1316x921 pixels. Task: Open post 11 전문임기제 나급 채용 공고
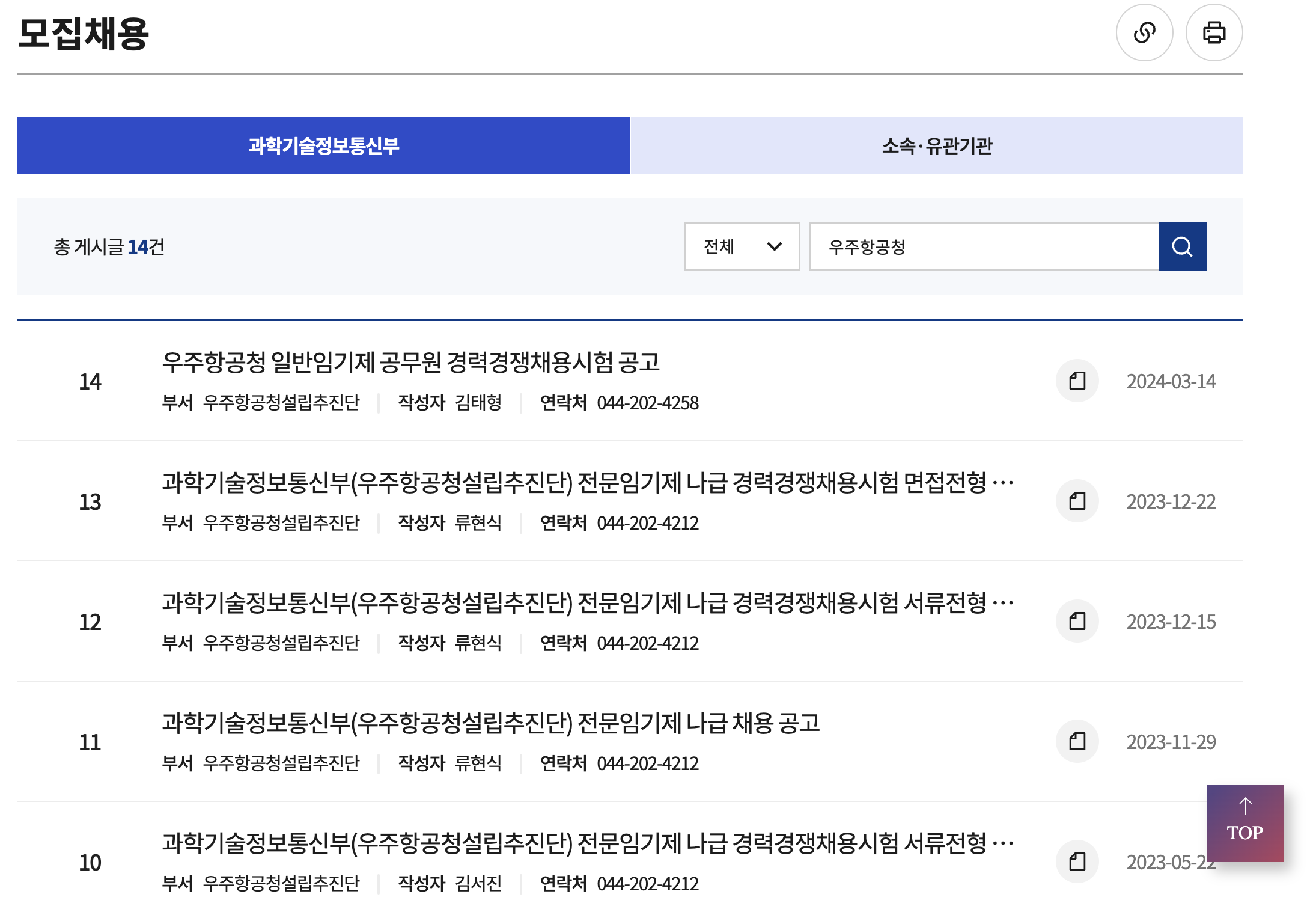[490, 723]
